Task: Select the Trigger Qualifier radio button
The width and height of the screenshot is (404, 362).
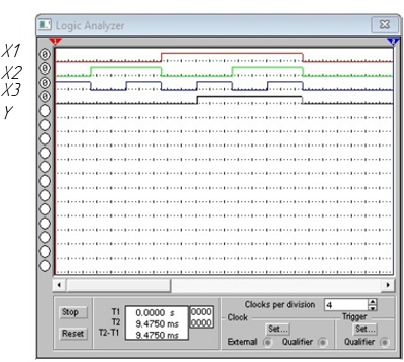Action: pos(384,342)
